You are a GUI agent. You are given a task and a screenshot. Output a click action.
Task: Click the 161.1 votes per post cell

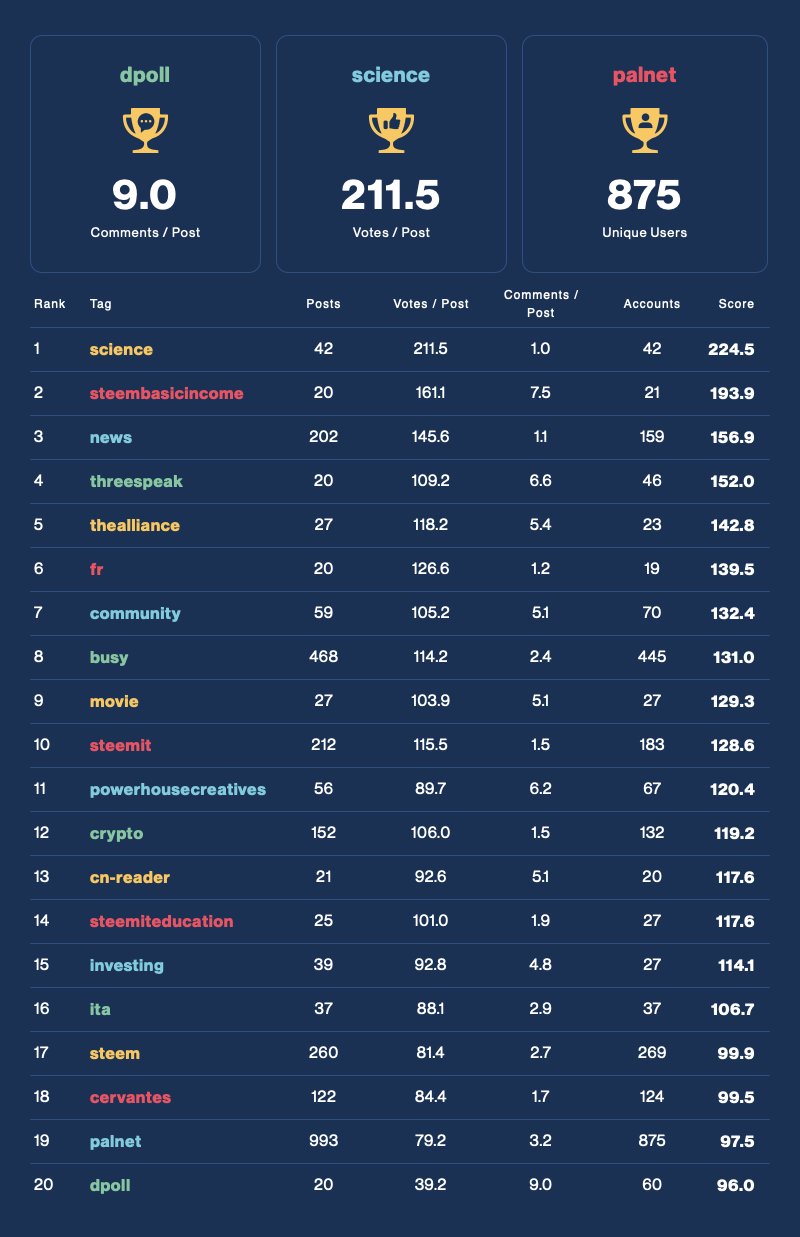[431, 393]
